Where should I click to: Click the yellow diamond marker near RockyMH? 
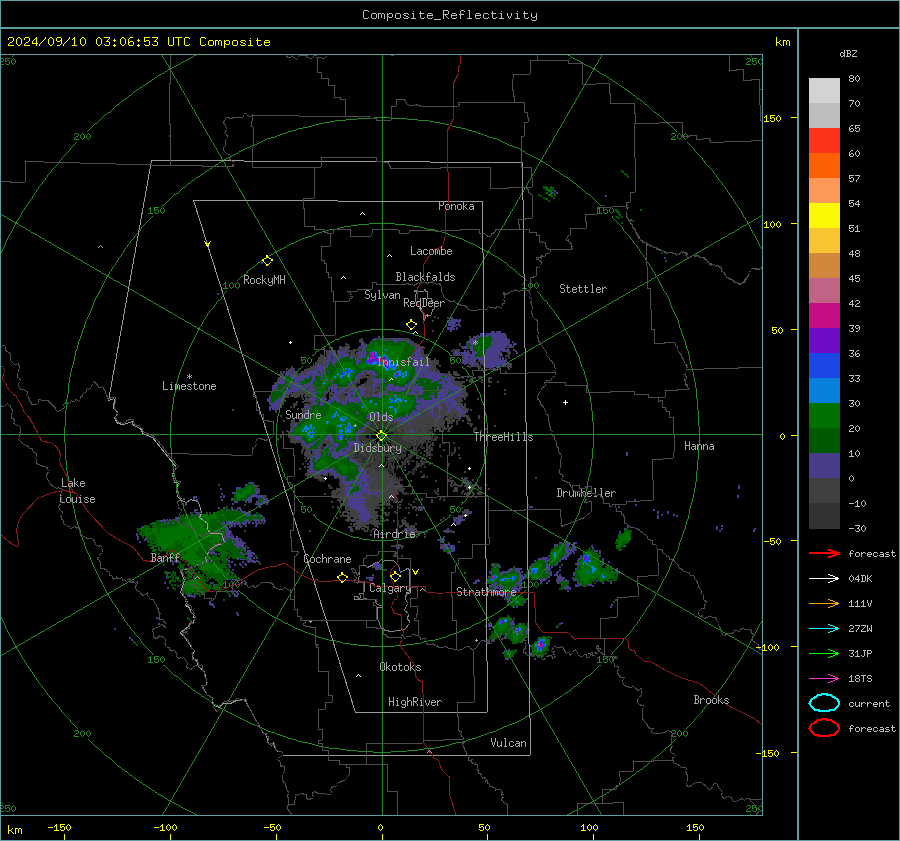267,261
